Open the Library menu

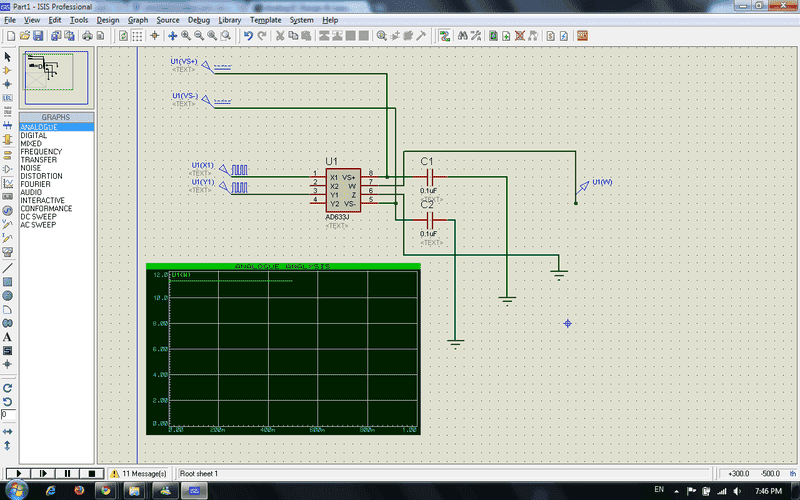coord(232,20)
